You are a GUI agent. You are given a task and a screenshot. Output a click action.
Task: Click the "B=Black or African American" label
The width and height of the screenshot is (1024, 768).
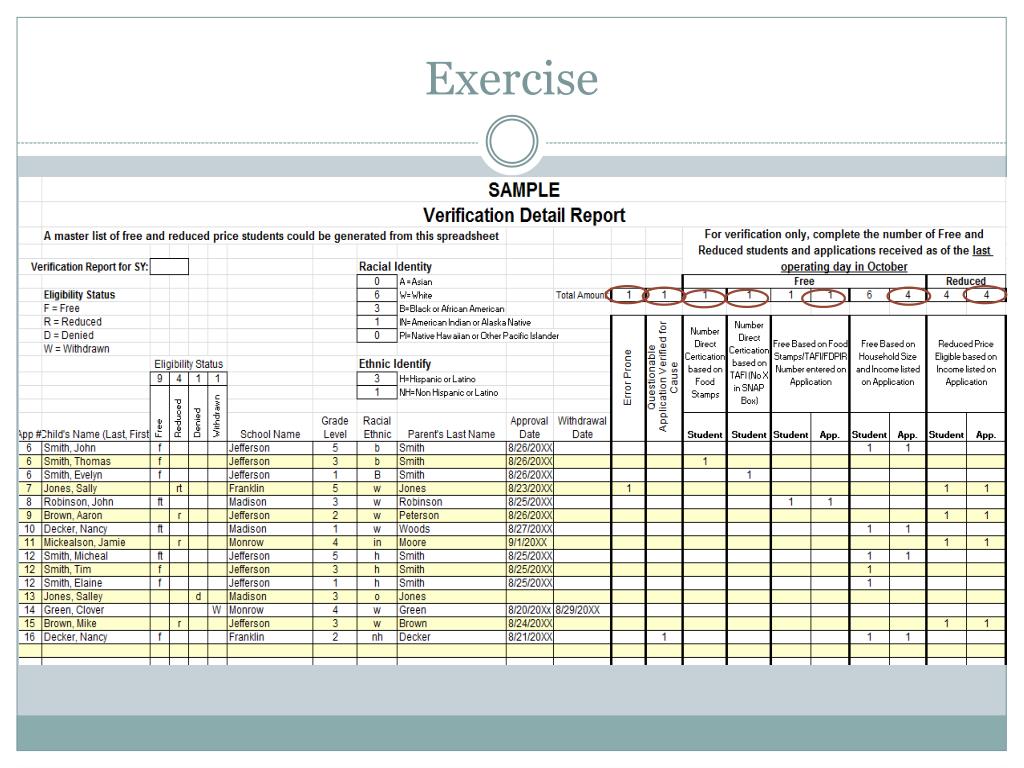[x=452, y=309]
